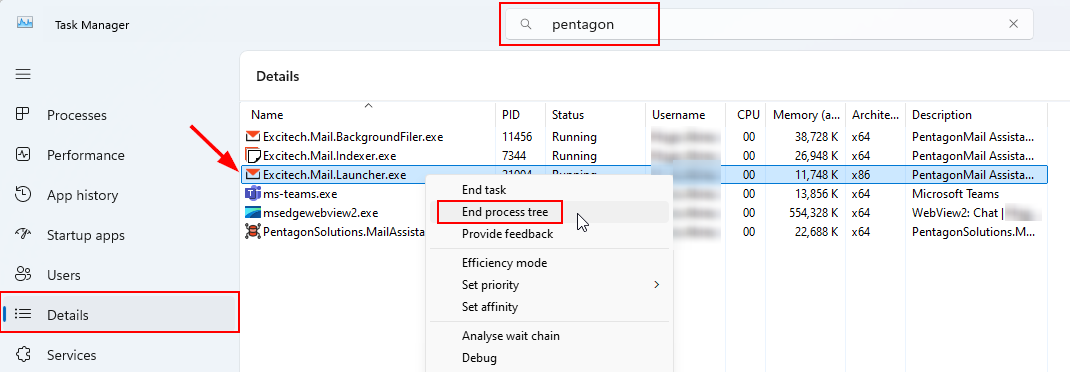Sort by the Memory column header
Screen dimensions: 1070x372
[806, 115]
